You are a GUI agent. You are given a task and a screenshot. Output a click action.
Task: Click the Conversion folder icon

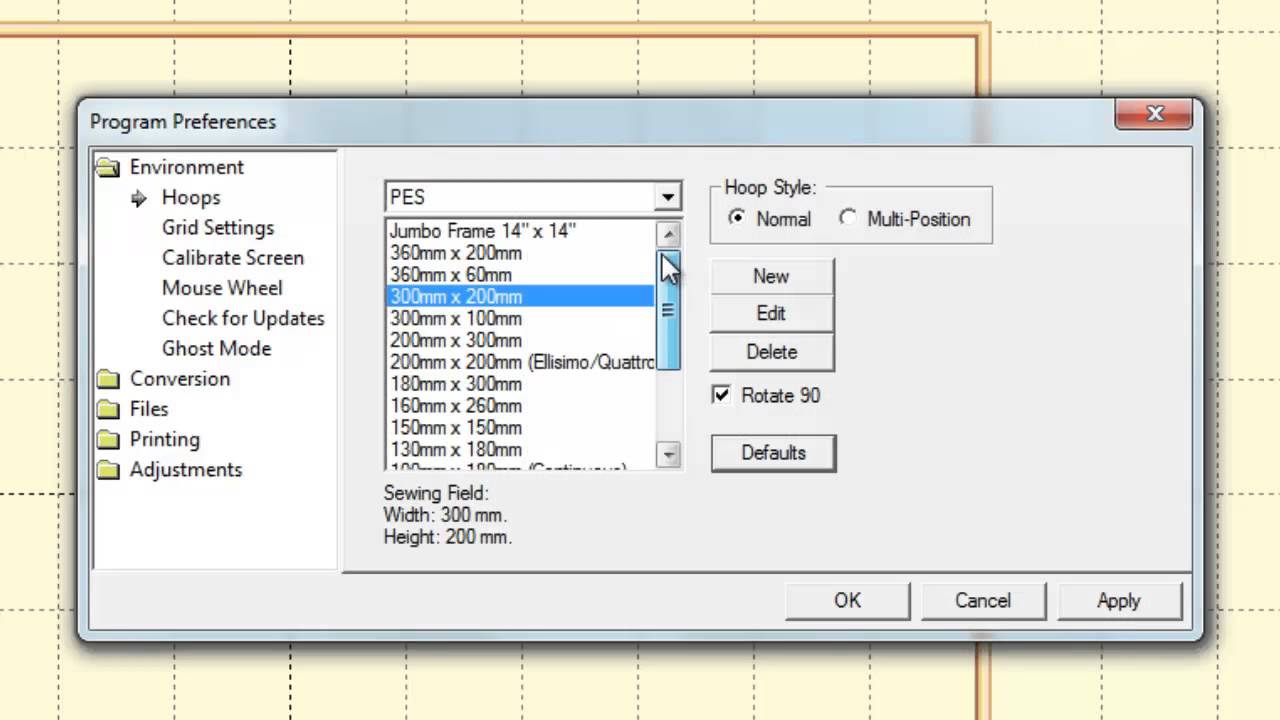point(108,379)
